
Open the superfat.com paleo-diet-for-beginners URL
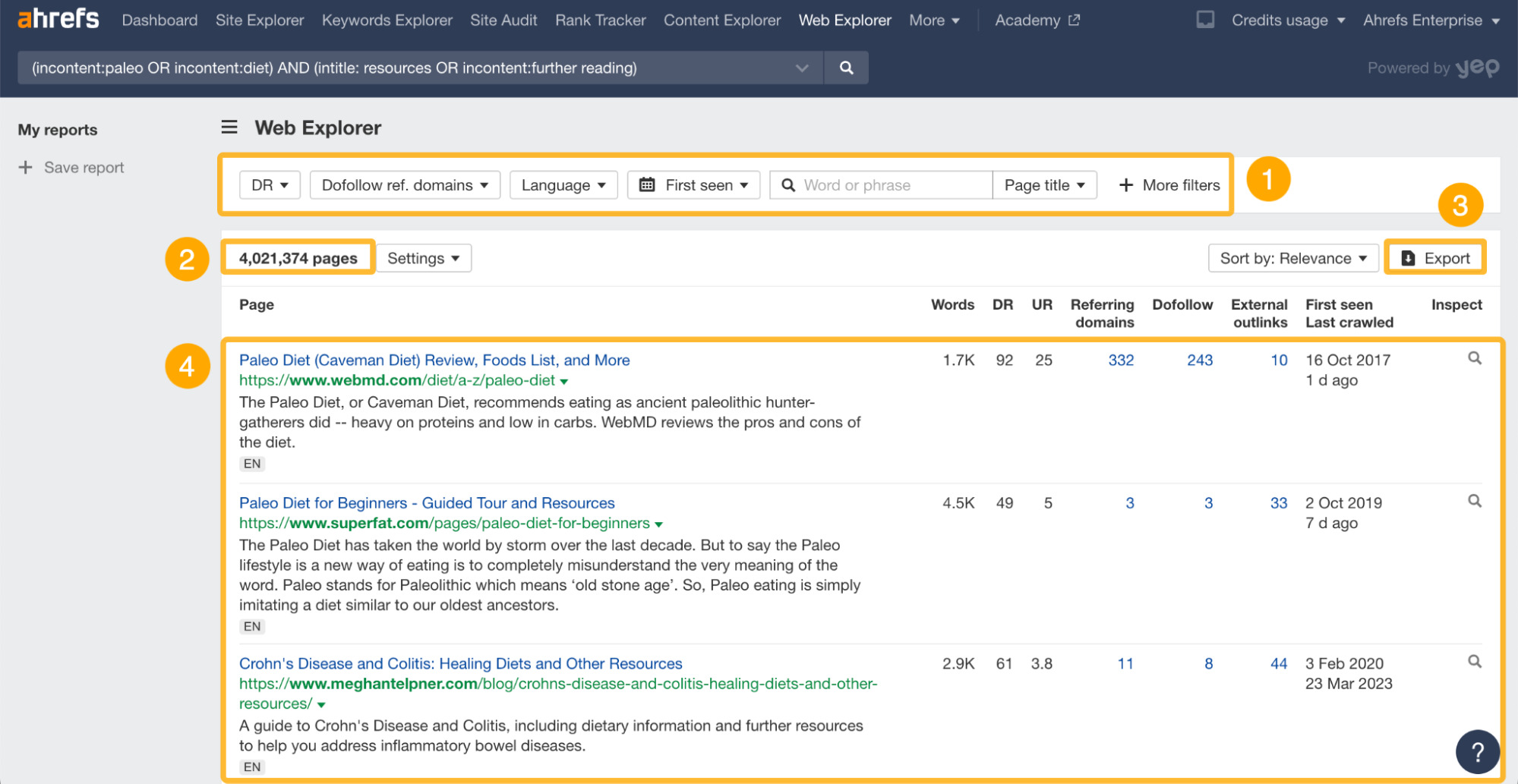pos(444,523)
